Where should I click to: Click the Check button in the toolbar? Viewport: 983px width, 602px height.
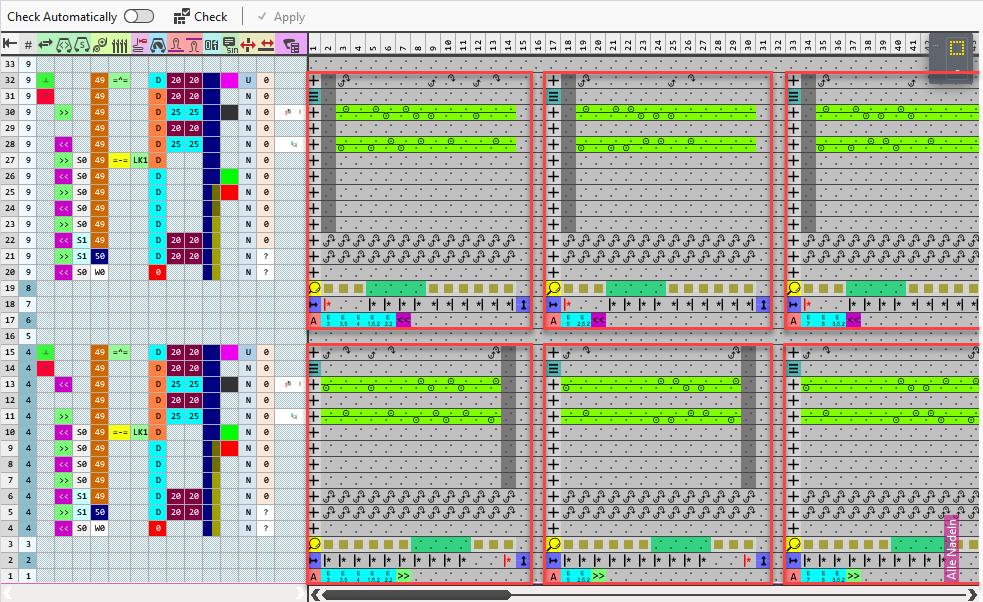(x=200, y=17)
